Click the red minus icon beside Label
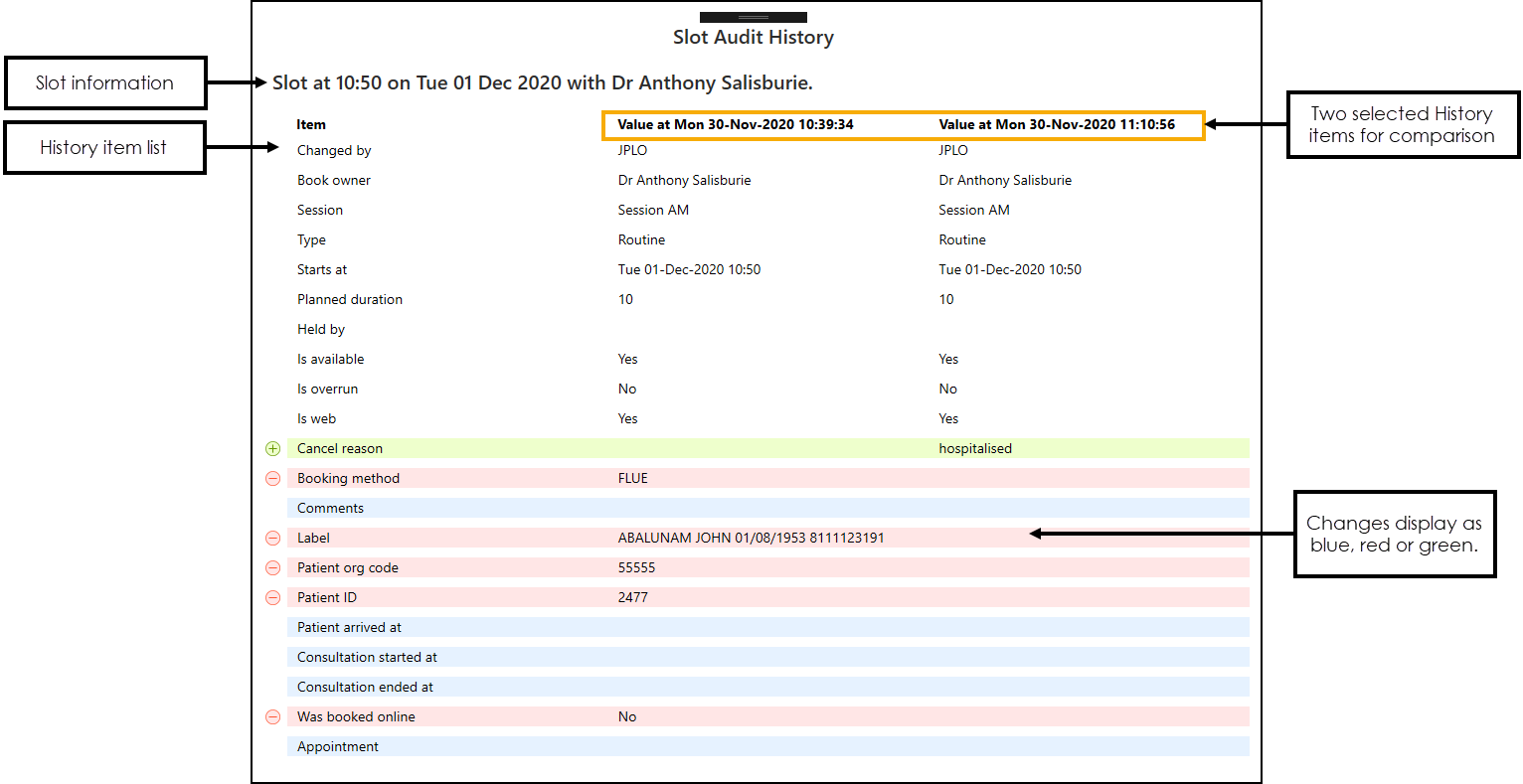The image size is (1523, 784). point(272,538)
